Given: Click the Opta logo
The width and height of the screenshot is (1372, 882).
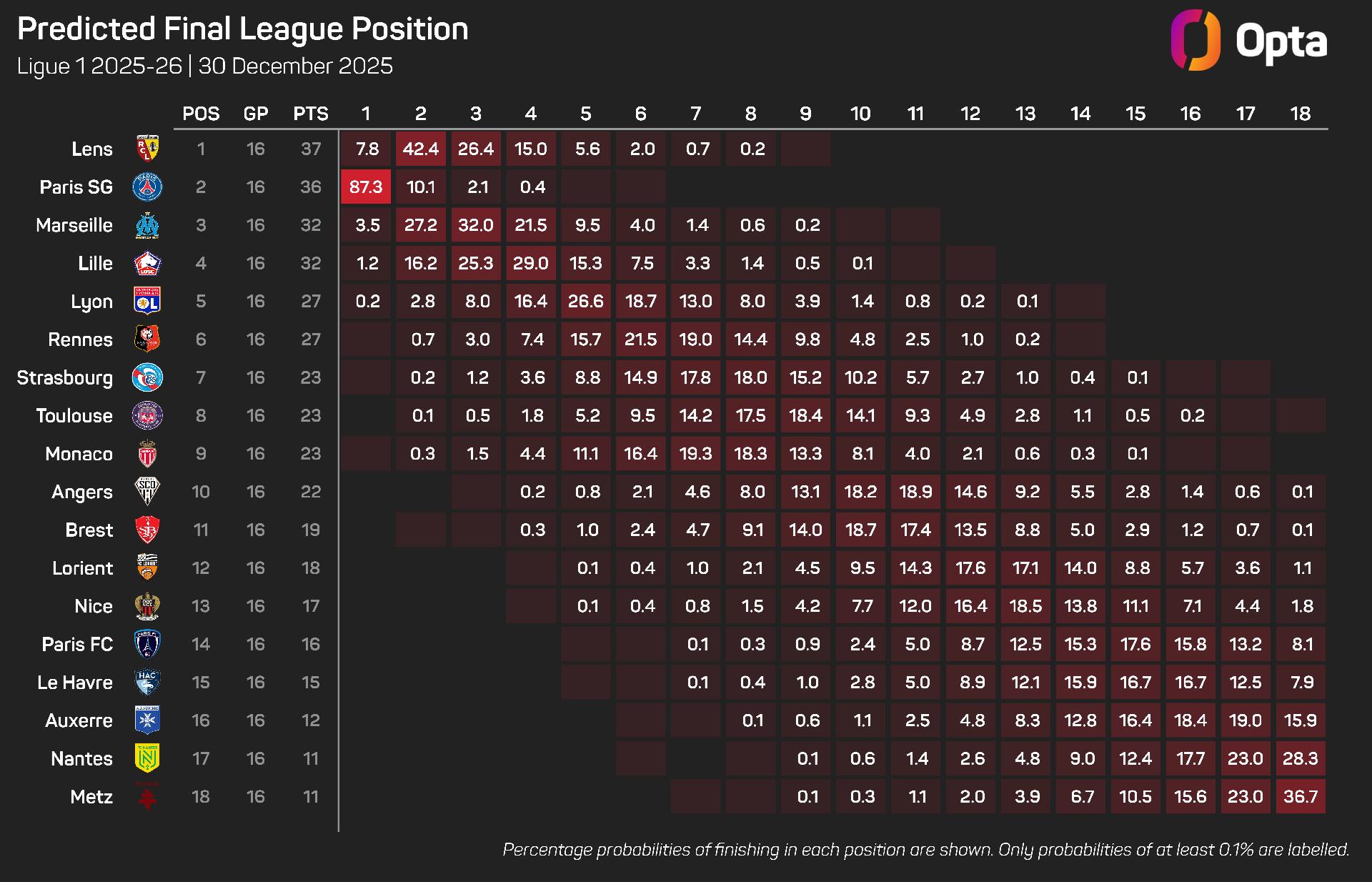Looking at the screenshot, I should coord(1249,40).
